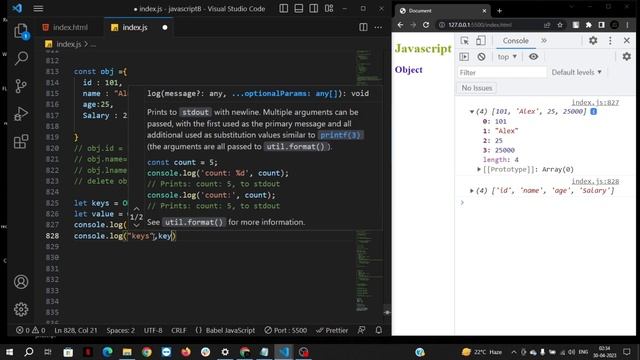Split the editor to the right
This screenshot has width=640, height=360.
click(363, 27)
